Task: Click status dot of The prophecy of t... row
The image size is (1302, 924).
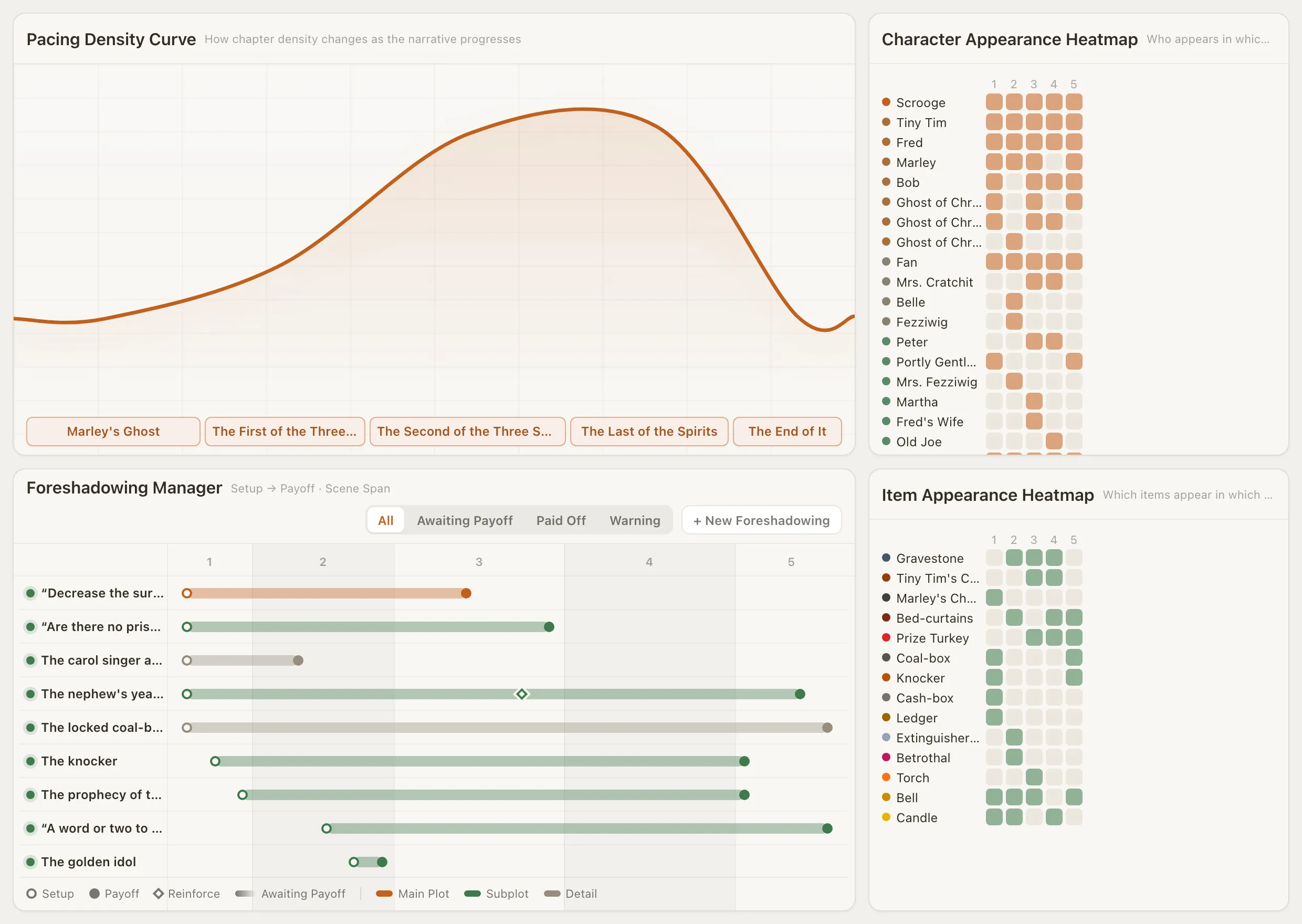Action: (x=31, y=795)
